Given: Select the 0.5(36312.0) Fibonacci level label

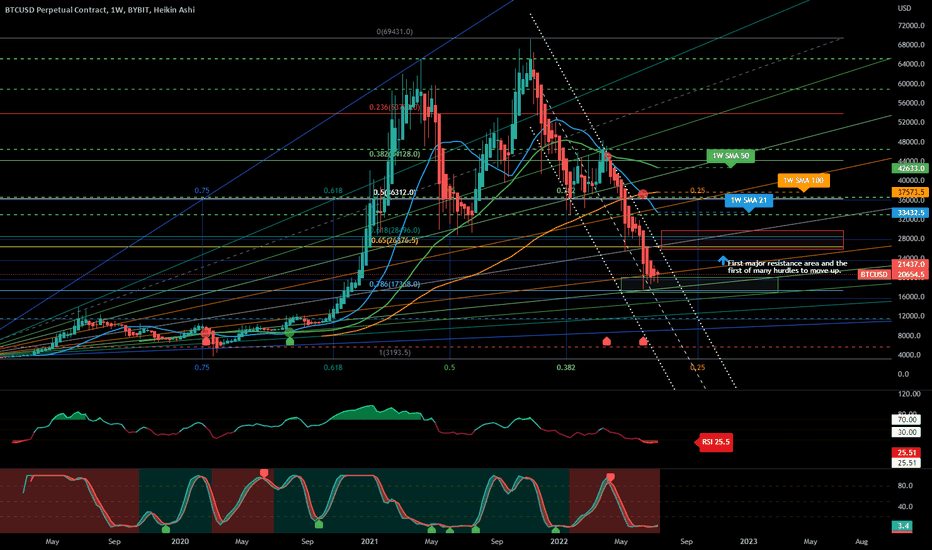Looking at the screenshot, I should [394, 193].
